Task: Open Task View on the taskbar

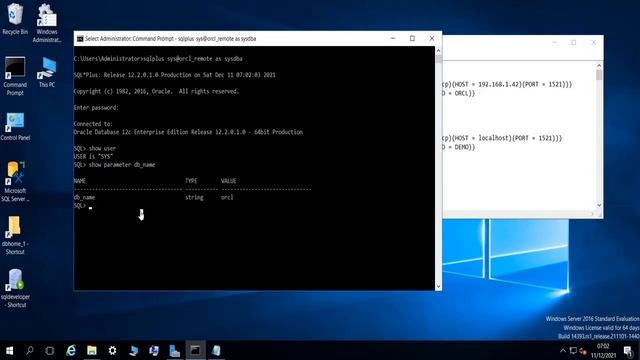Action: pos(50,351)
